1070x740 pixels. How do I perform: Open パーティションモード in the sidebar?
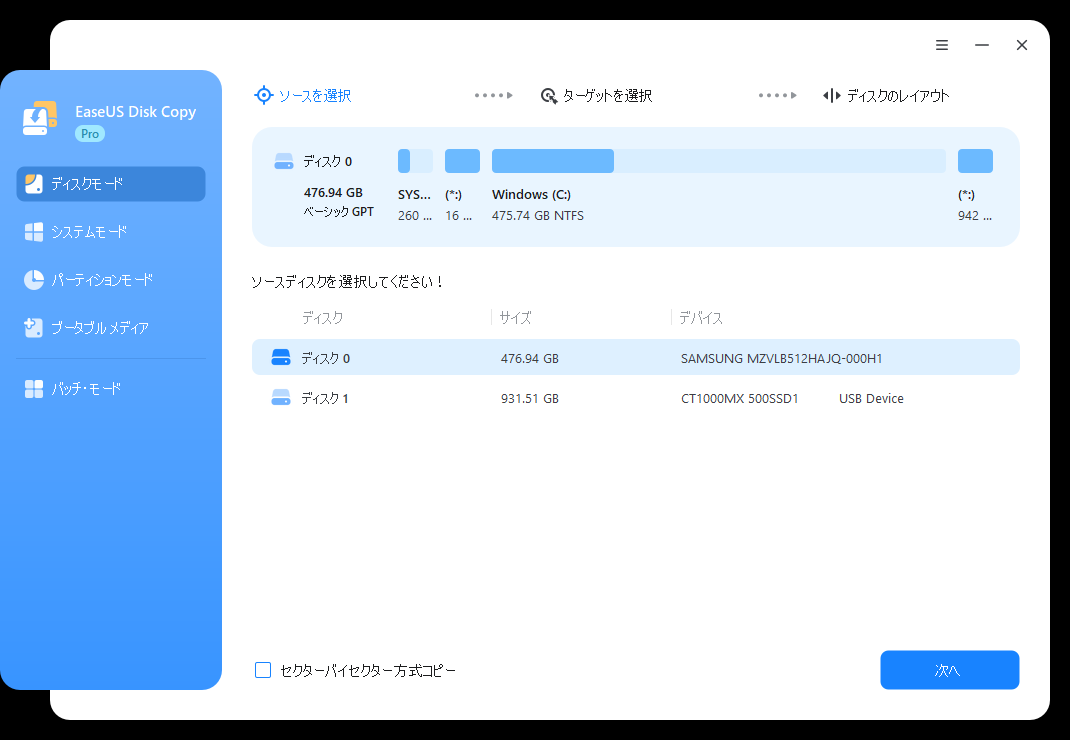tap(111, 280)
